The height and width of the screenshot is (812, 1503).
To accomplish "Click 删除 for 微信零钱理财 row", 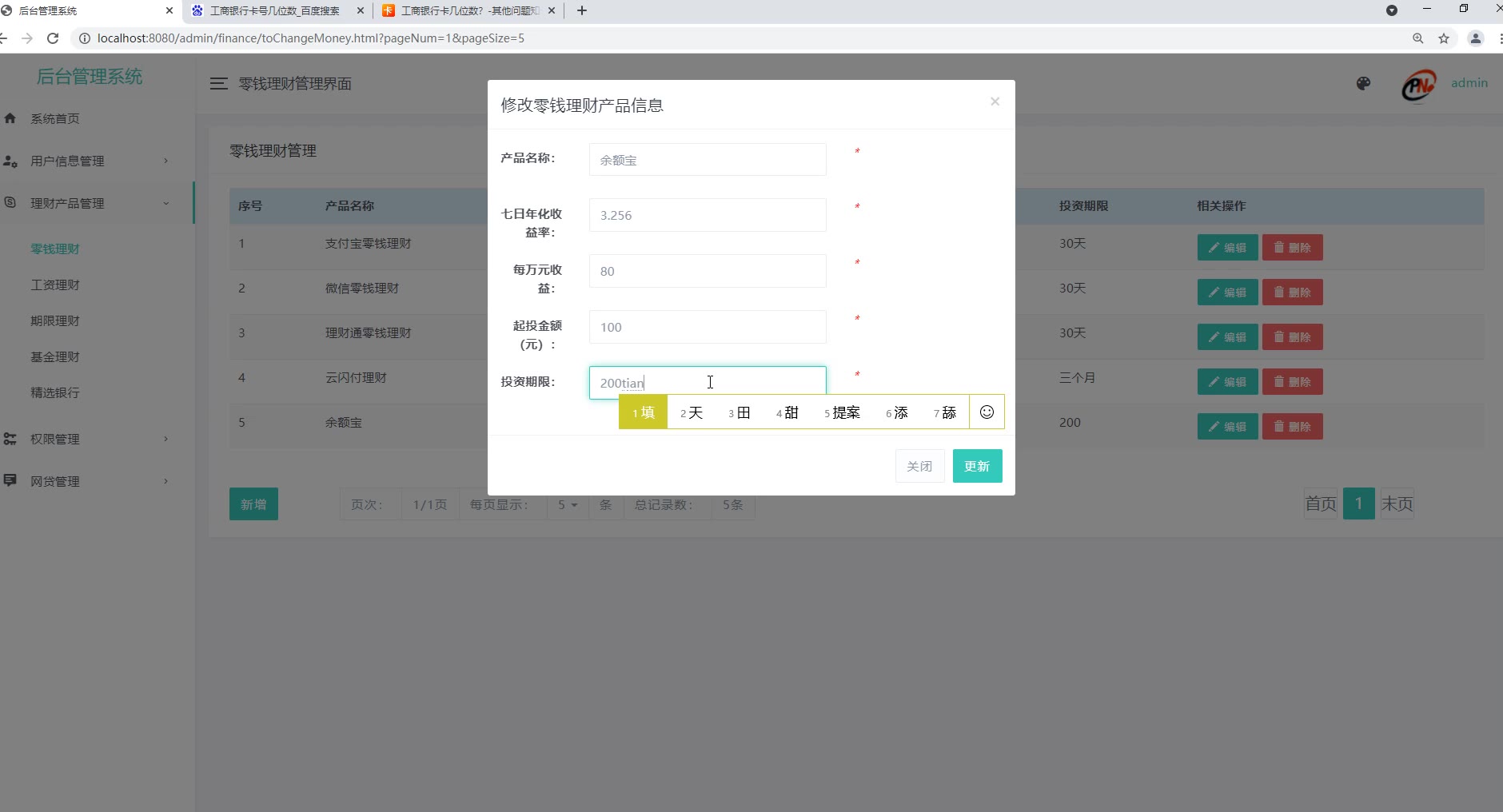I will click(1292, 293).
